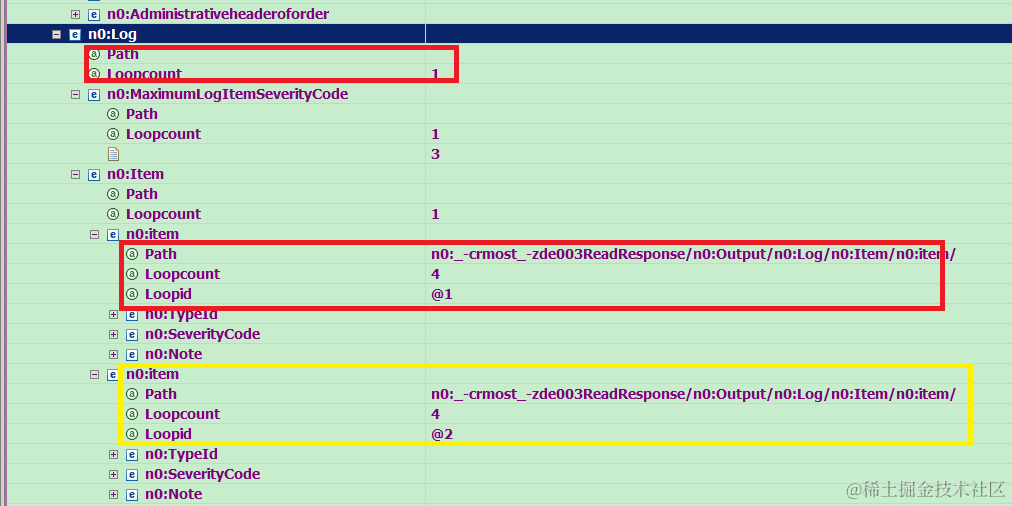Viewport: 1012px width, 506px height.
Task: Click Loopcount value 4 of the @1 item
Action: (x=436, y=274)
